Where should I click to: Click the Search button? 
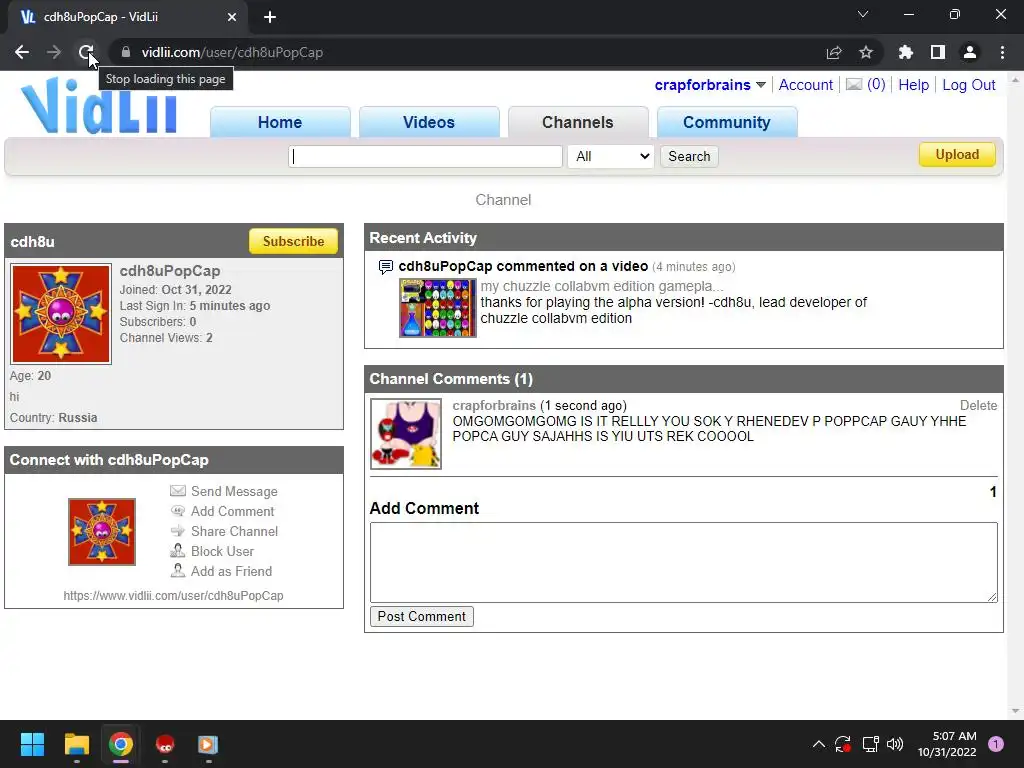(x=689, y=156)
